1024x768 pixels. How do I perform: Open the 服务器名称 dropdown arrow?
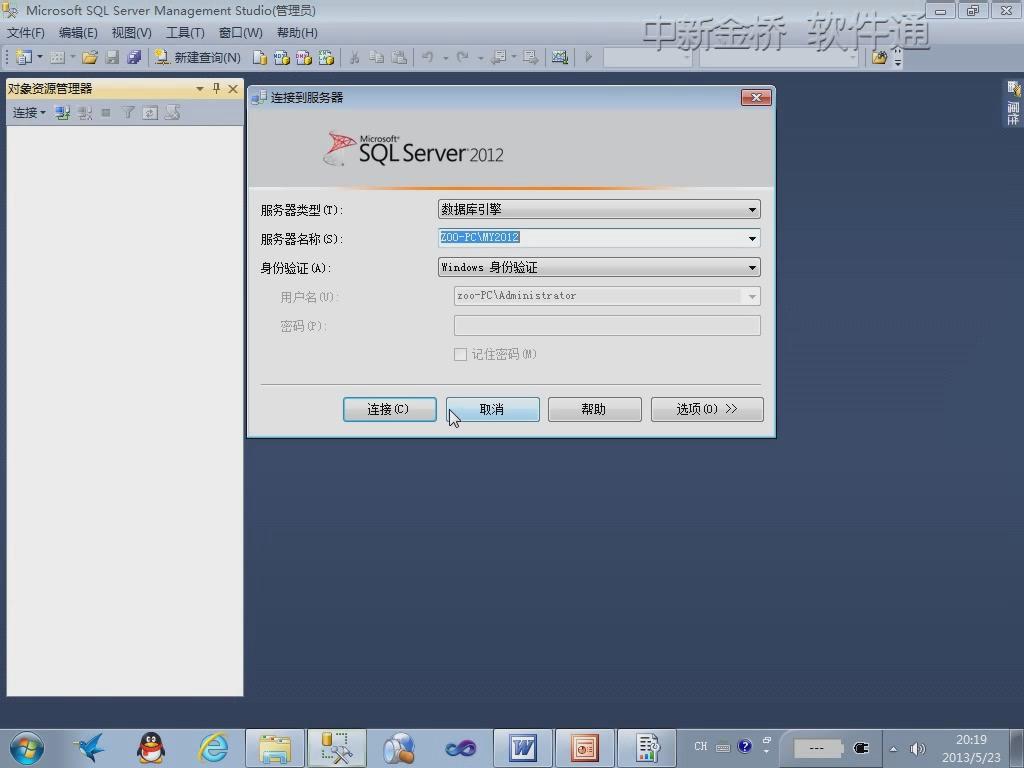[752, 238]
